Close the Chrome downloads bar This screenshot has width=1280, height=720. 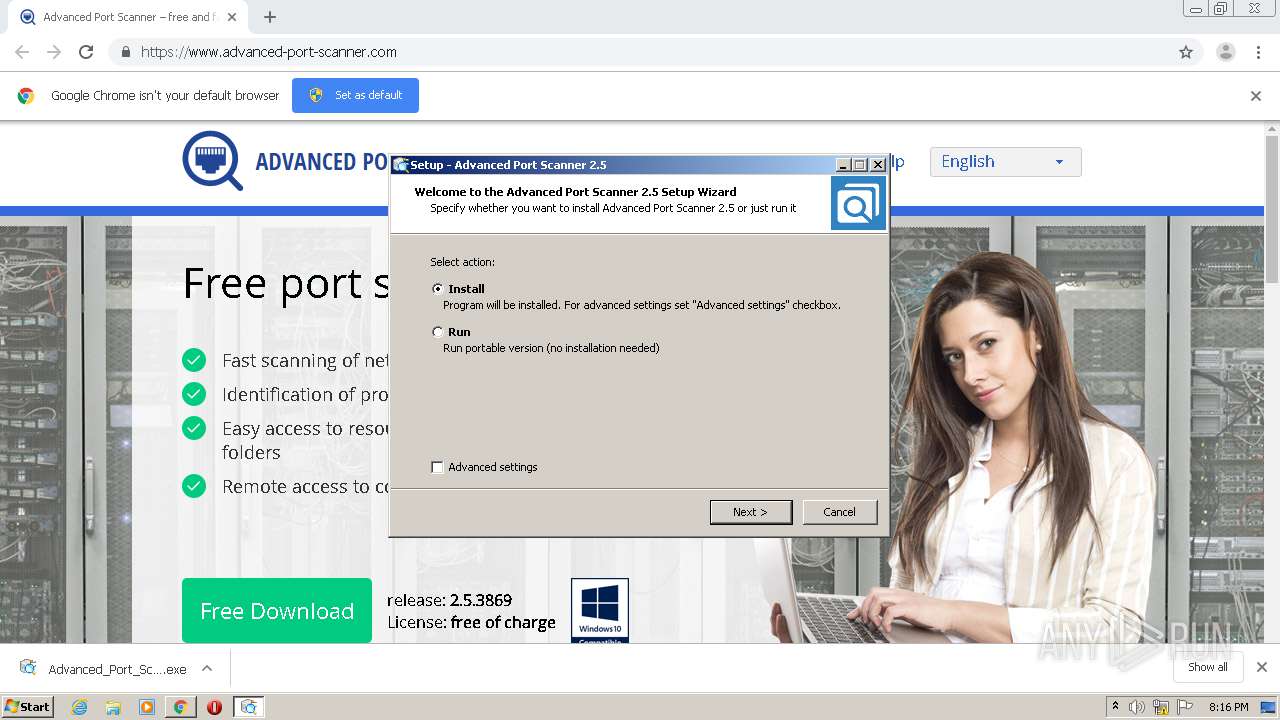1262,667
